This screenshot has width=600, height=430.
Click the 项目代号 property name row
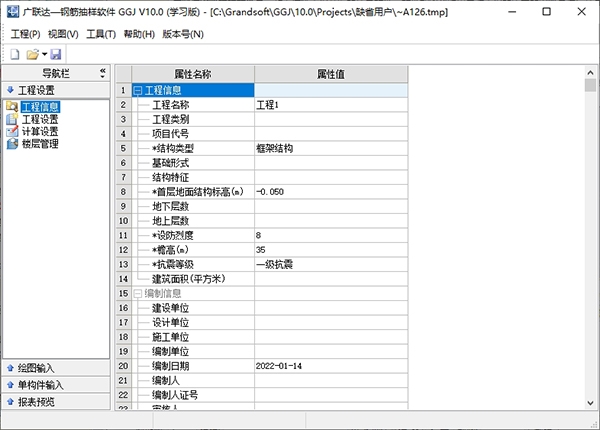pos(193,134)
